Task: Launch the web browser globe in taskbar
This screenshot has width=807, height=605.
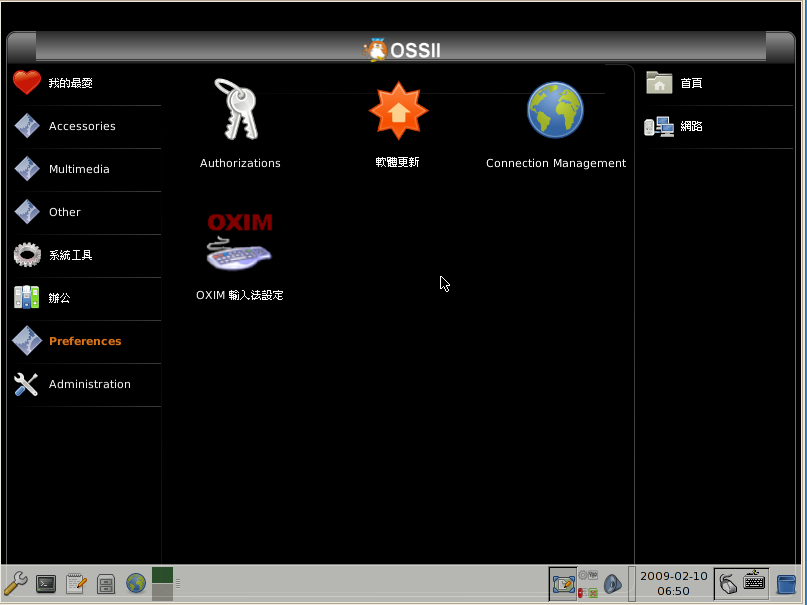Action: click(x=135, y=583)
